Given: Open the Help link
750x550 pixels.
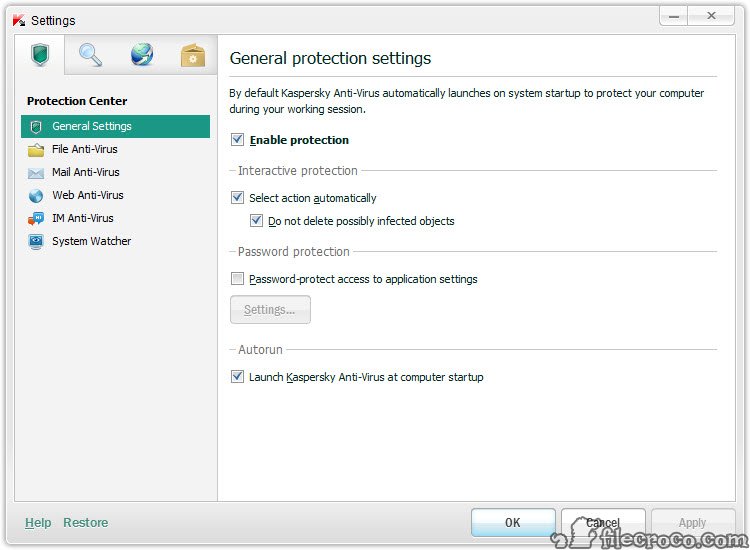Looking at the screenshot, I should [x=38, y=522].
